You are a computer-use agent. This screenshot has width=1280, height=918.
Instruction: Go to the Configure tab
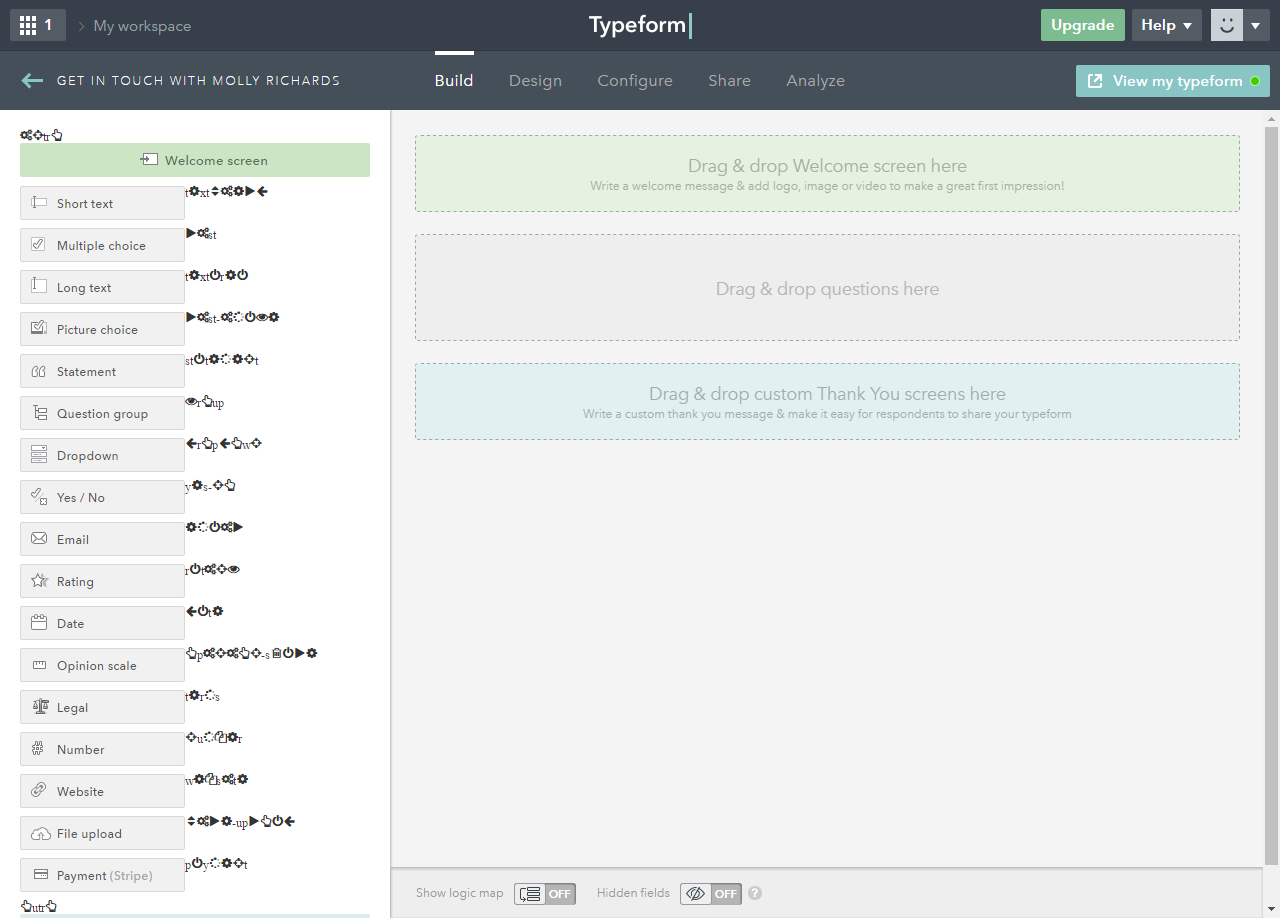coord(635,81)
